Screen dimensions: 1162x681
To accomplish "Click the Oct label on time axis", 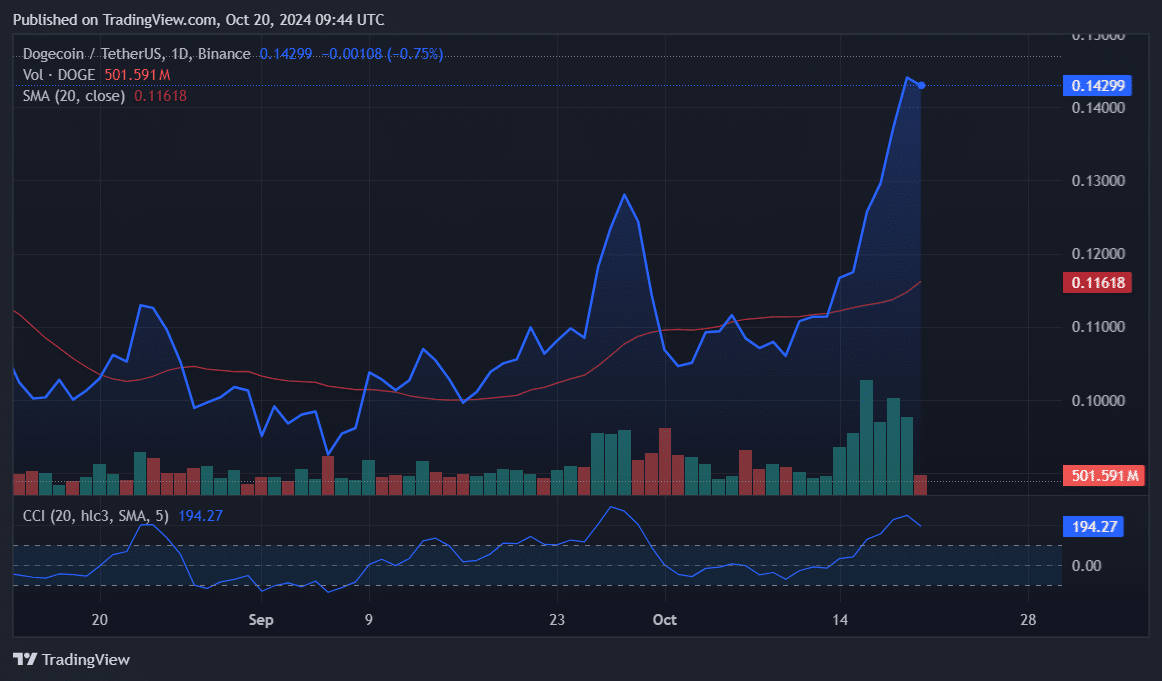I will (664, 620).
